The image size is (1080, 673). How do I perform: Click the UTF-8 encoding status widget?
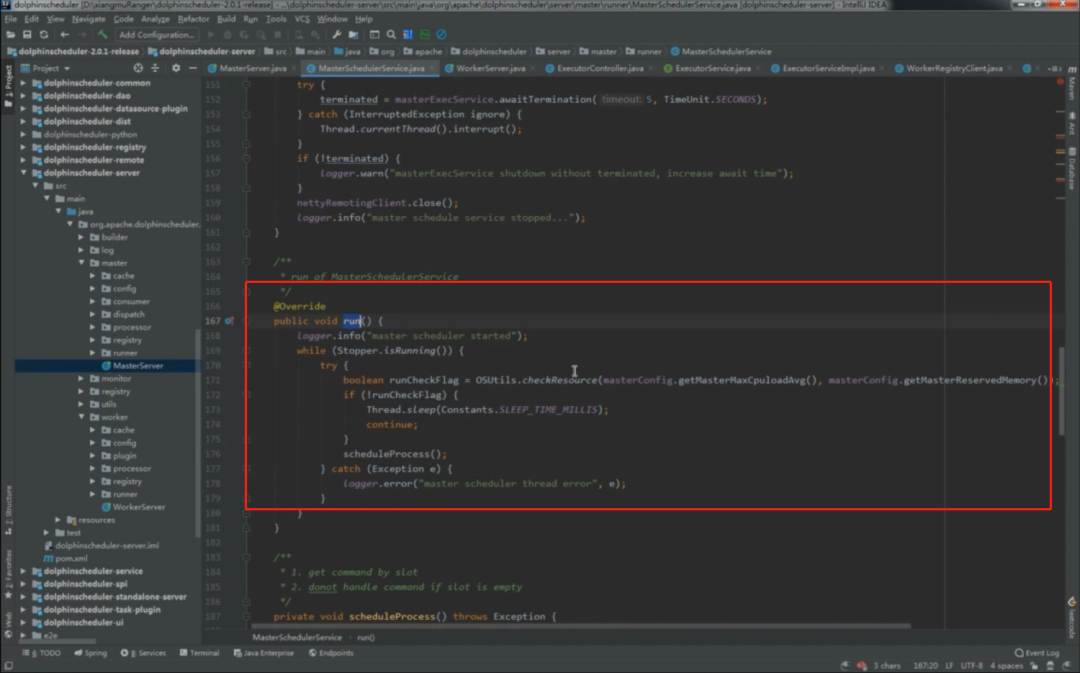tap(972, 666)
